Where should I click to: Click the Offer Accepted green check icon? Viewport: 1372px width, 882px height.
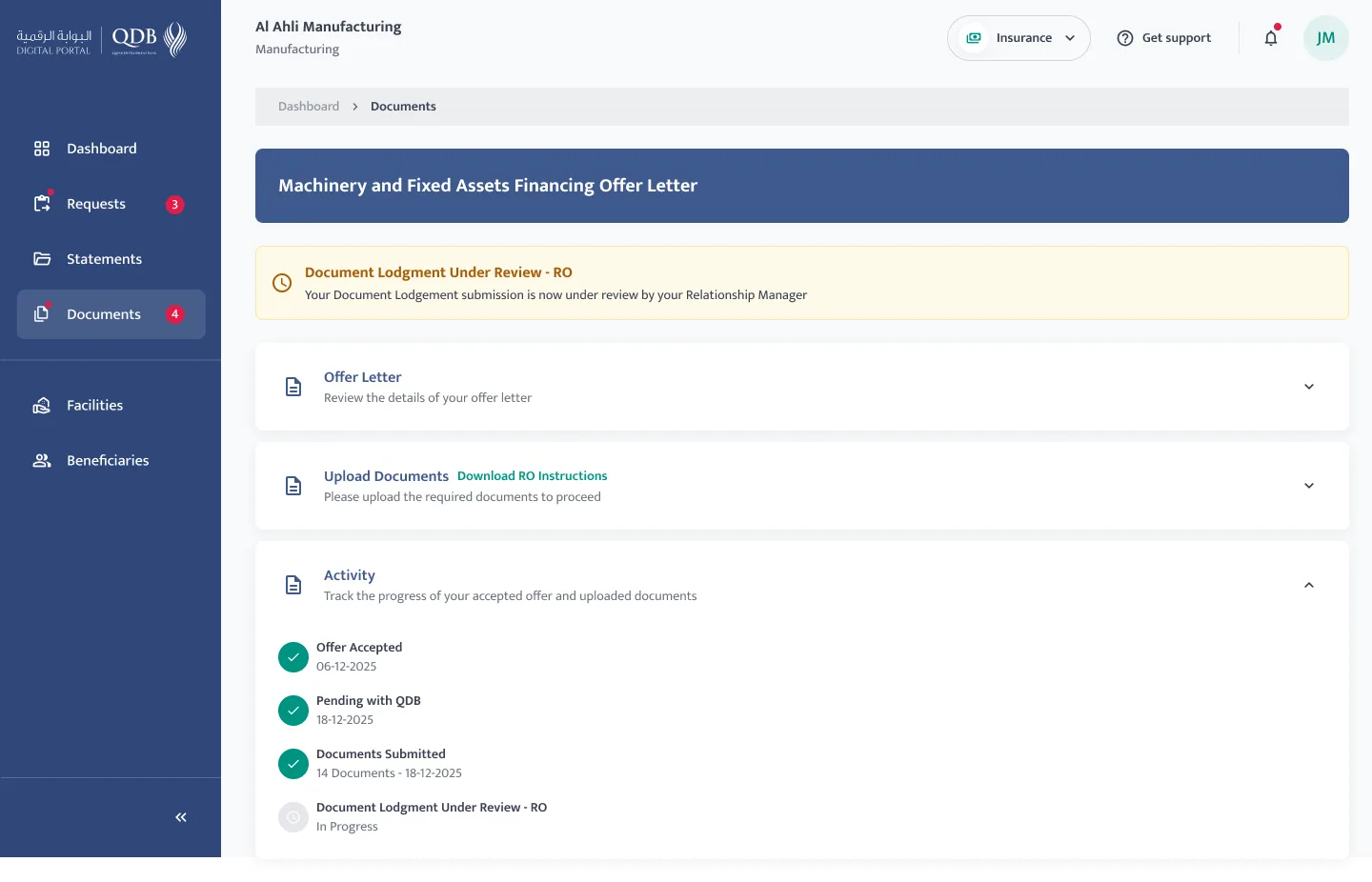293,657
